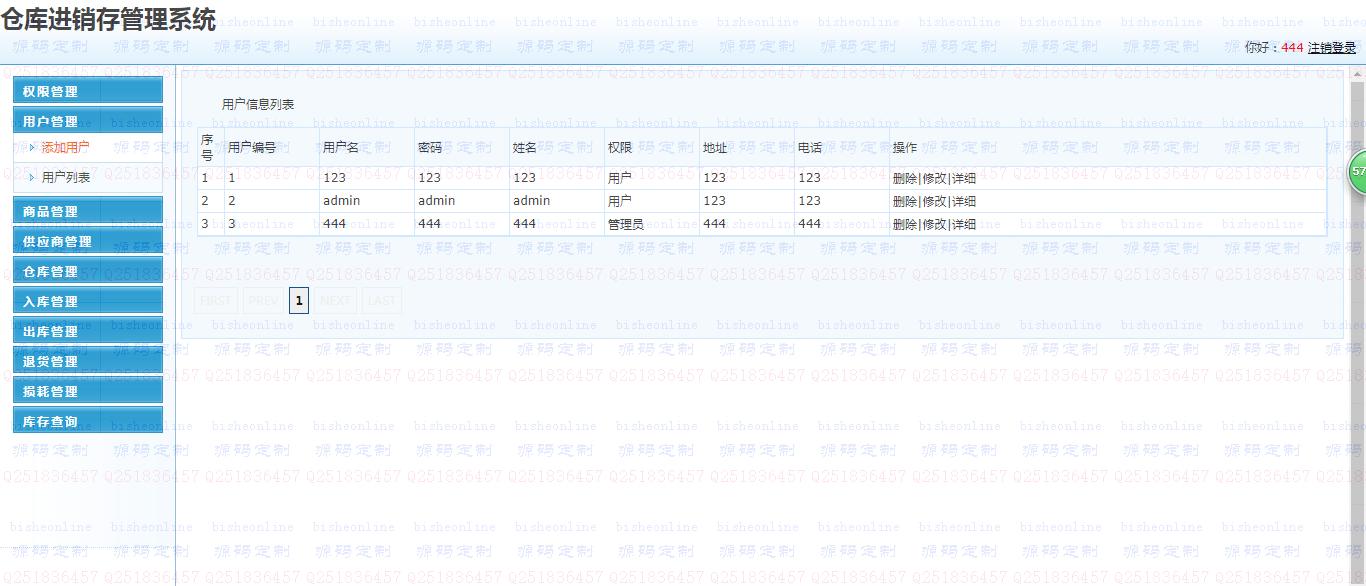Image resolution: width=1366 pixels, height=586 pixels.
Task: Click the arrow bullet beside 添加用户
Action: pos(32,147)
